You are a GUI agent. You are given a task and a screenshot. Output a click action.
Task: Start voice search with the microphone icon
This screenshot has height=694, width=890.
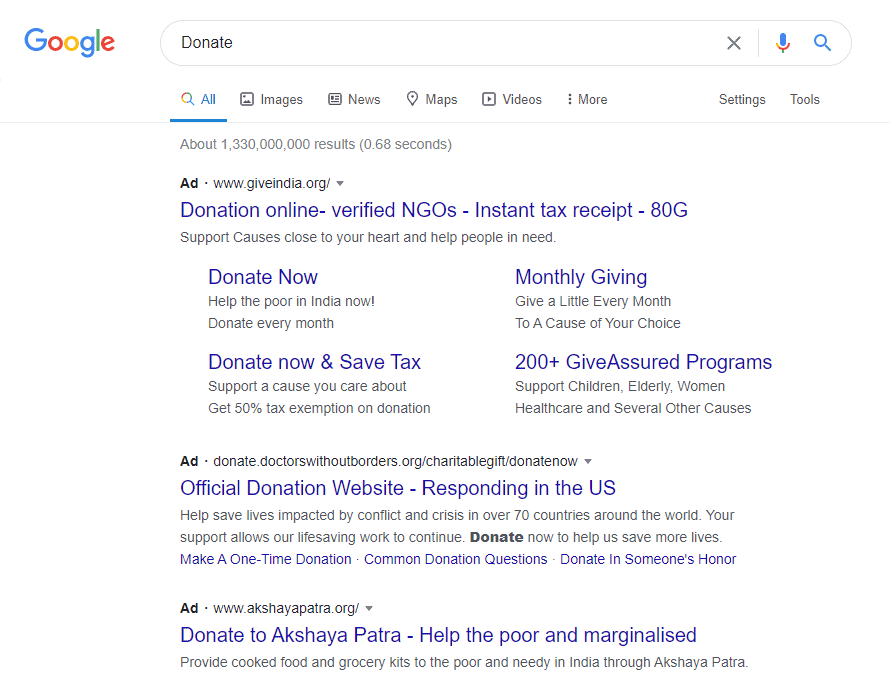(783, 43)
